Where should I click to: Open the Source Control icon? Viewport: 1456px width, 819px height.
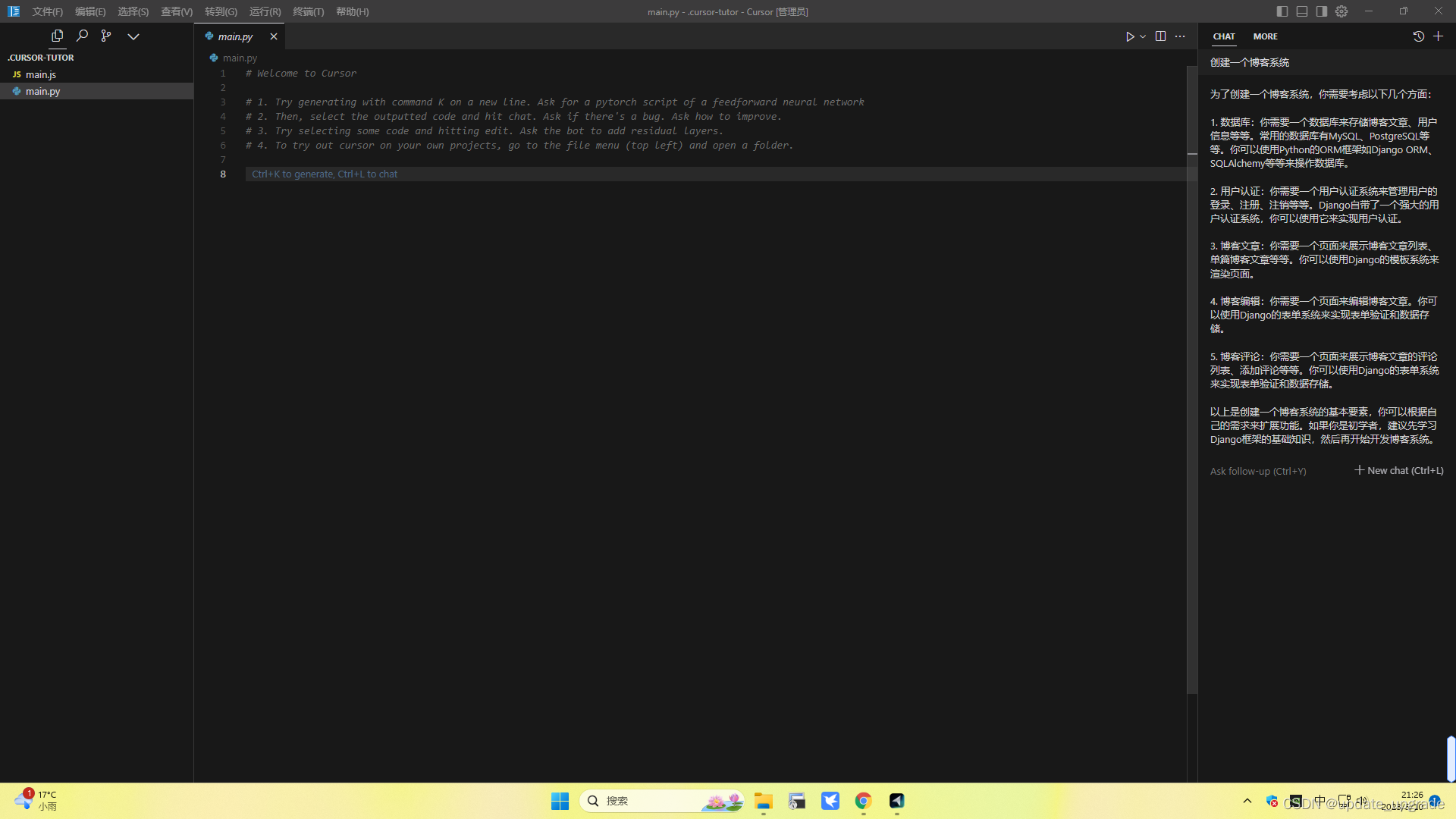pyautogui.click(x=106, y=36)
